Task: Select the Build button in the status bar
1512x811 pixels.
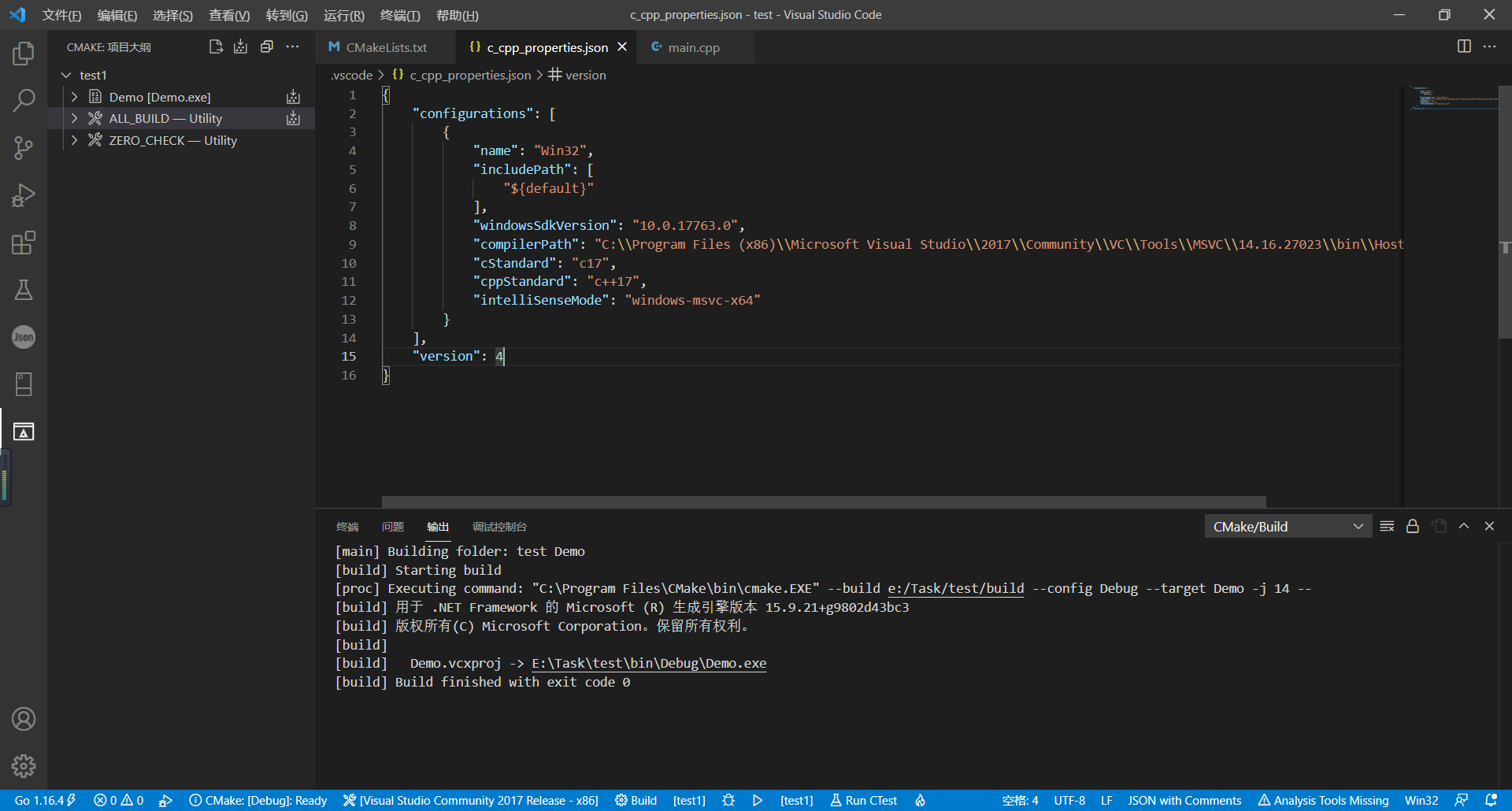Action: point(636,800)
